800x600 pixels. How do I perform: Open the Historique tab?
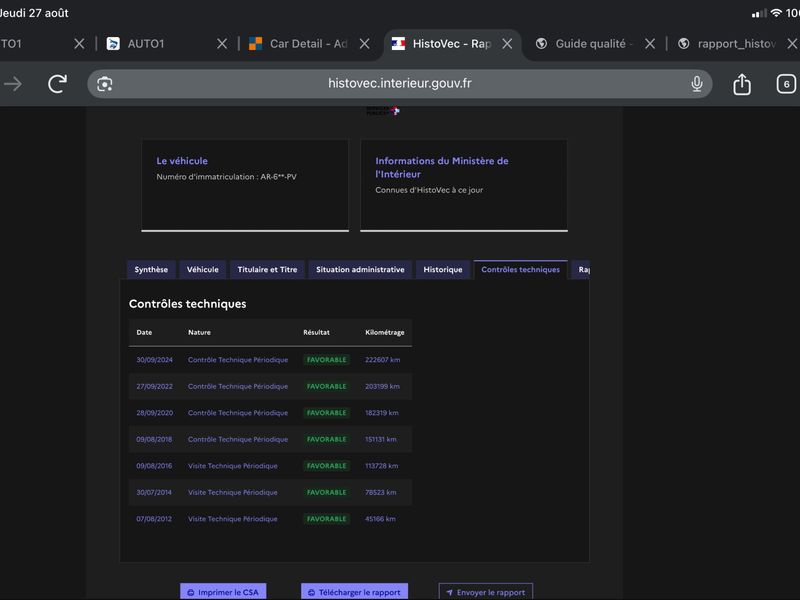[443, 269]
